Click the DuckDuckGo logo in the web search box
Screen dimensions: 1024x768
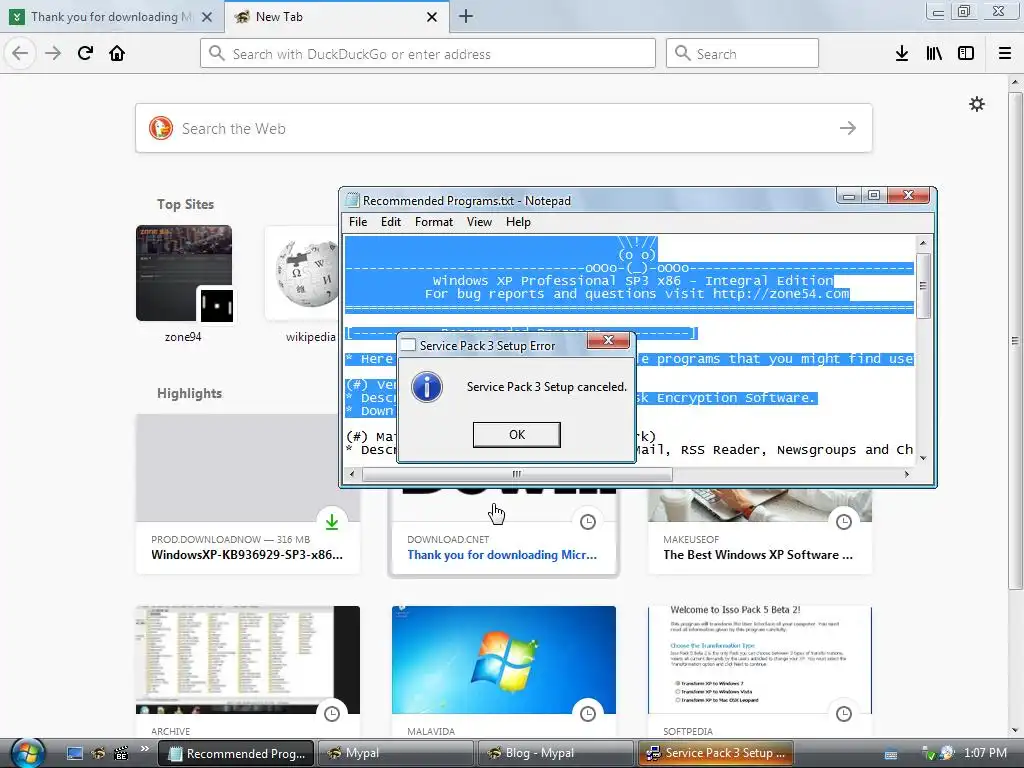coord(161,129)
